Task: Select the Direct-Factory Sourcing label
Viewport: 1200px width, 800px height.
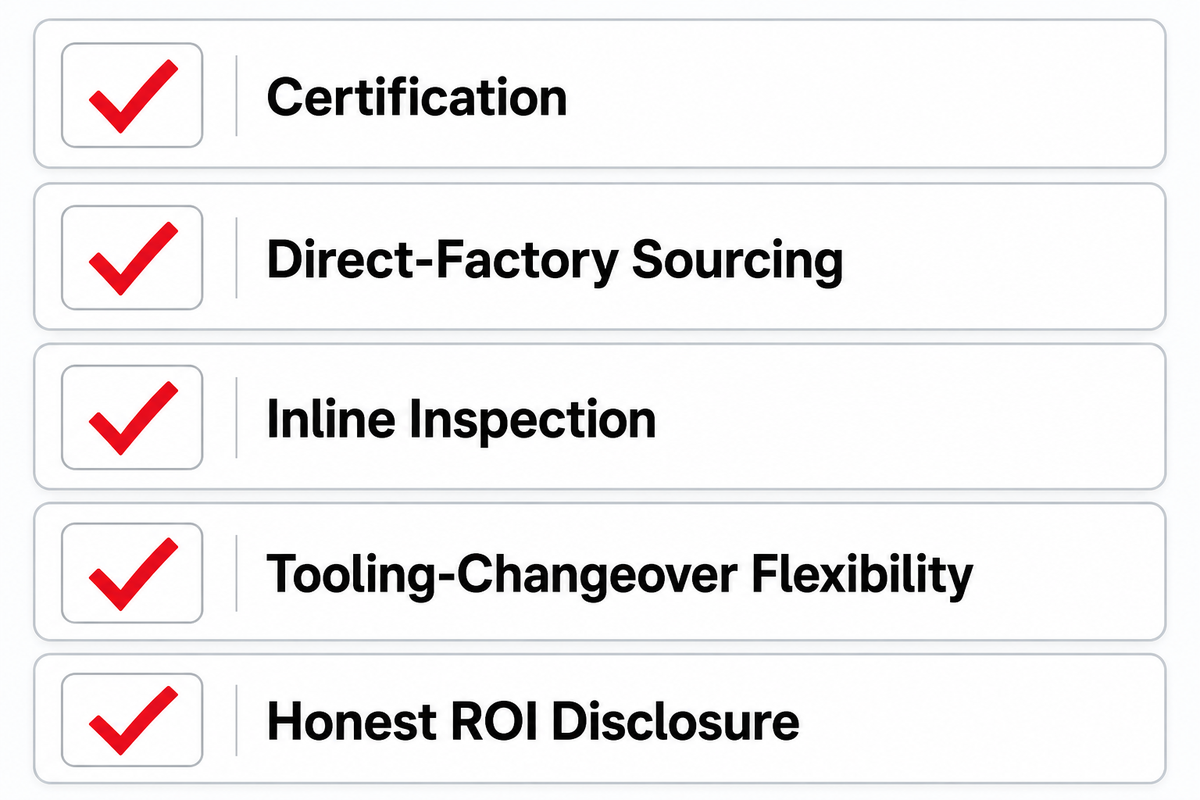Action: pyautogui.click(x=555, y=260)
